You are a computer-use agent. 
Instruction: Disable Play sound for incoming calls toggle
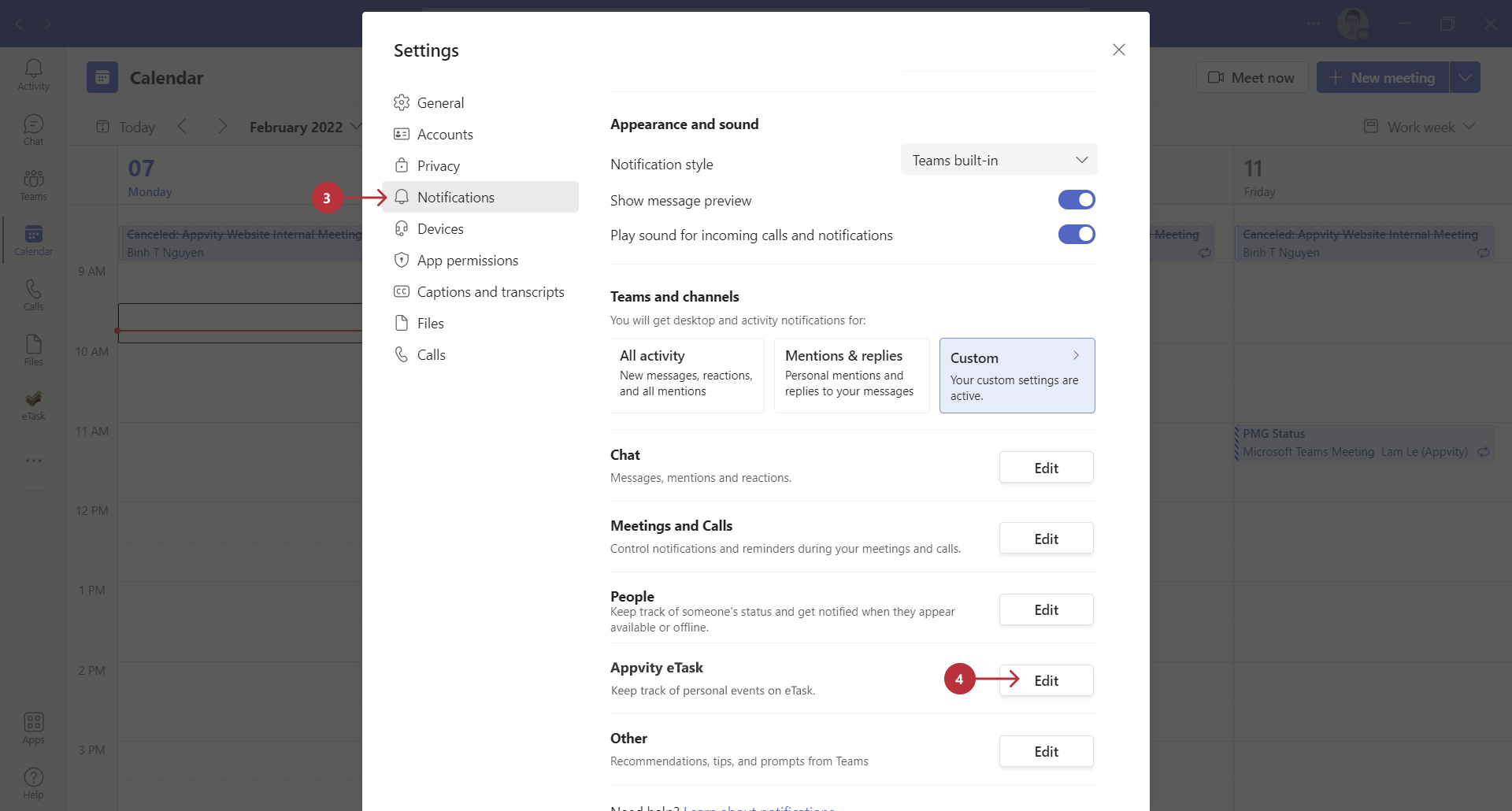1076,235
